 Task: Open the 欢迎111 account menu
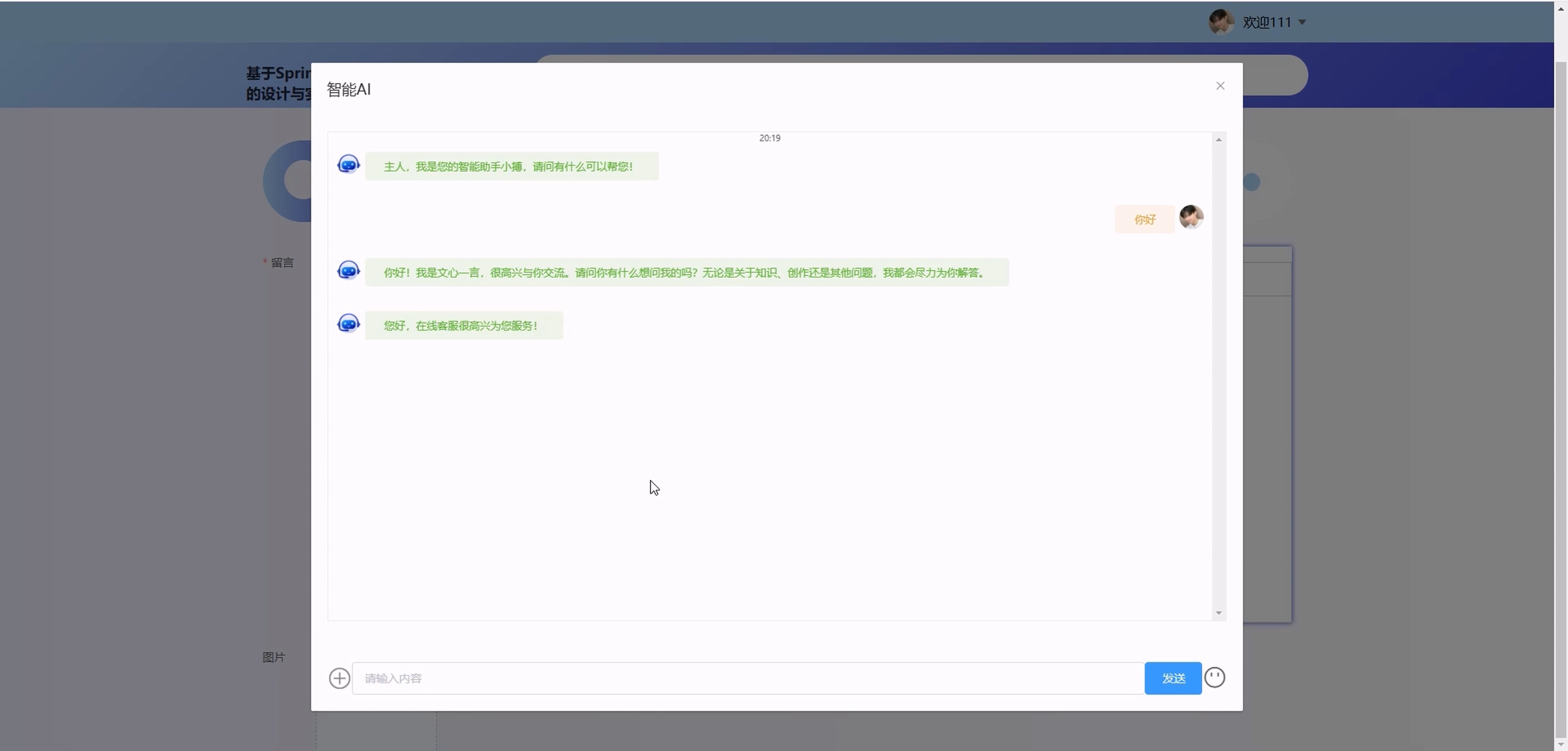coord(1266,22)
